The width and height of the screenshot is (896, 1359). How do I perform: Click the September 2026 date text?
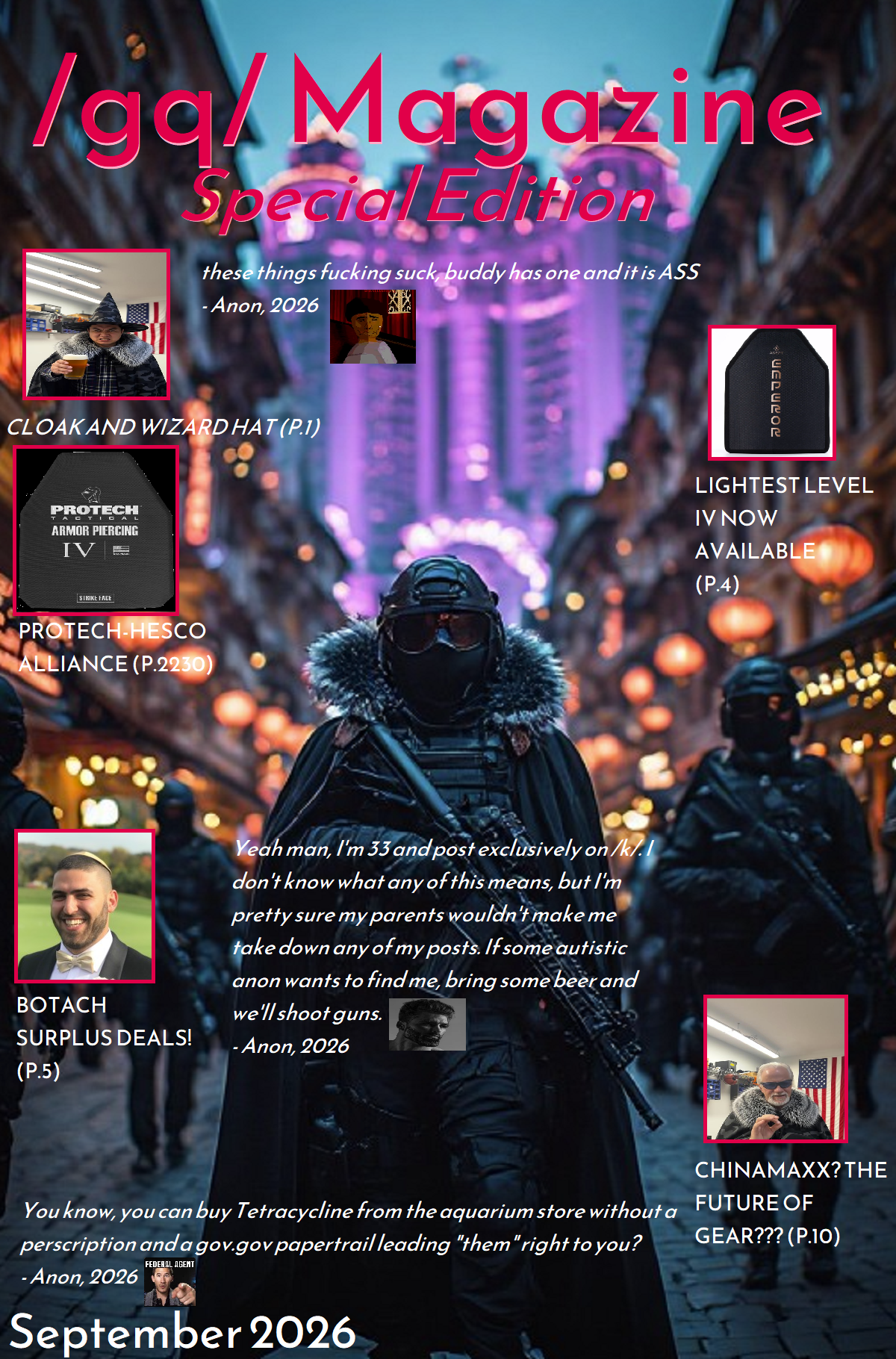pyautogui.click(x=182, y=1333)
